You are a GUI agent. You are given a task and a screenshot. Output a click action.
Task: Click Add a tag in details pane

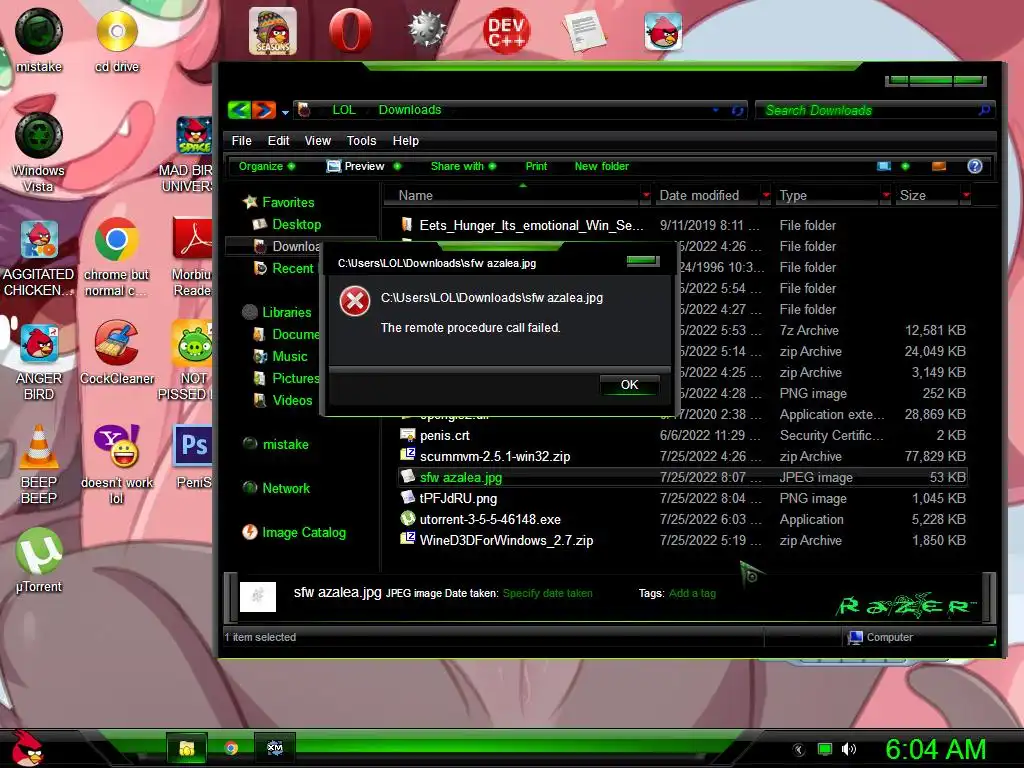(692, 593)
